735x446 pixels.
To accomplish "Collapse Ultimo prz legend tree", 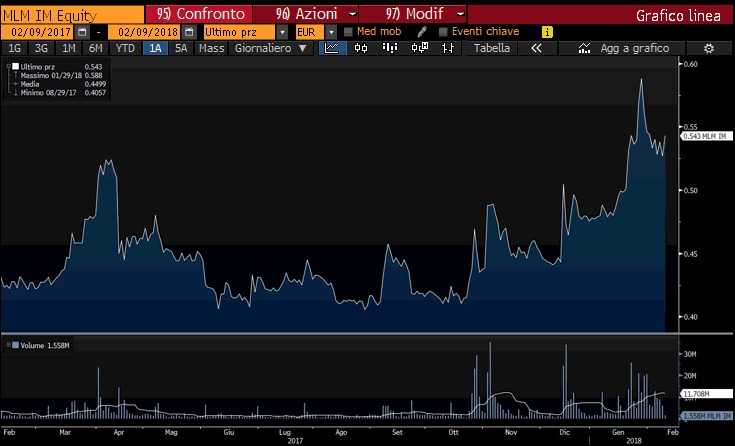I will [8, 67].
